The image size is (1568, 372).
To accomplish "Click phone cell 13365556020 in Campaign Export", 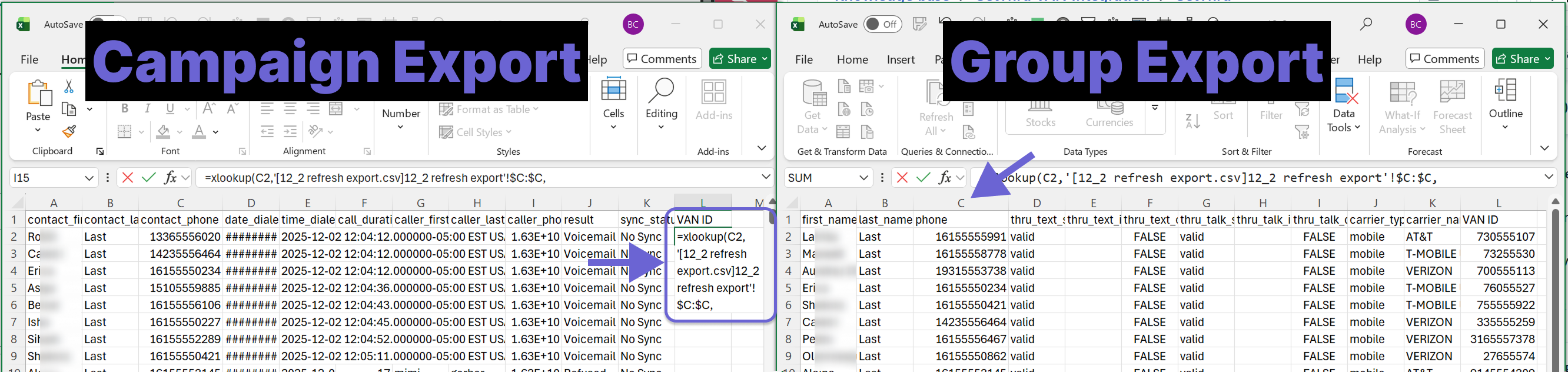I will tap(181, 237).
